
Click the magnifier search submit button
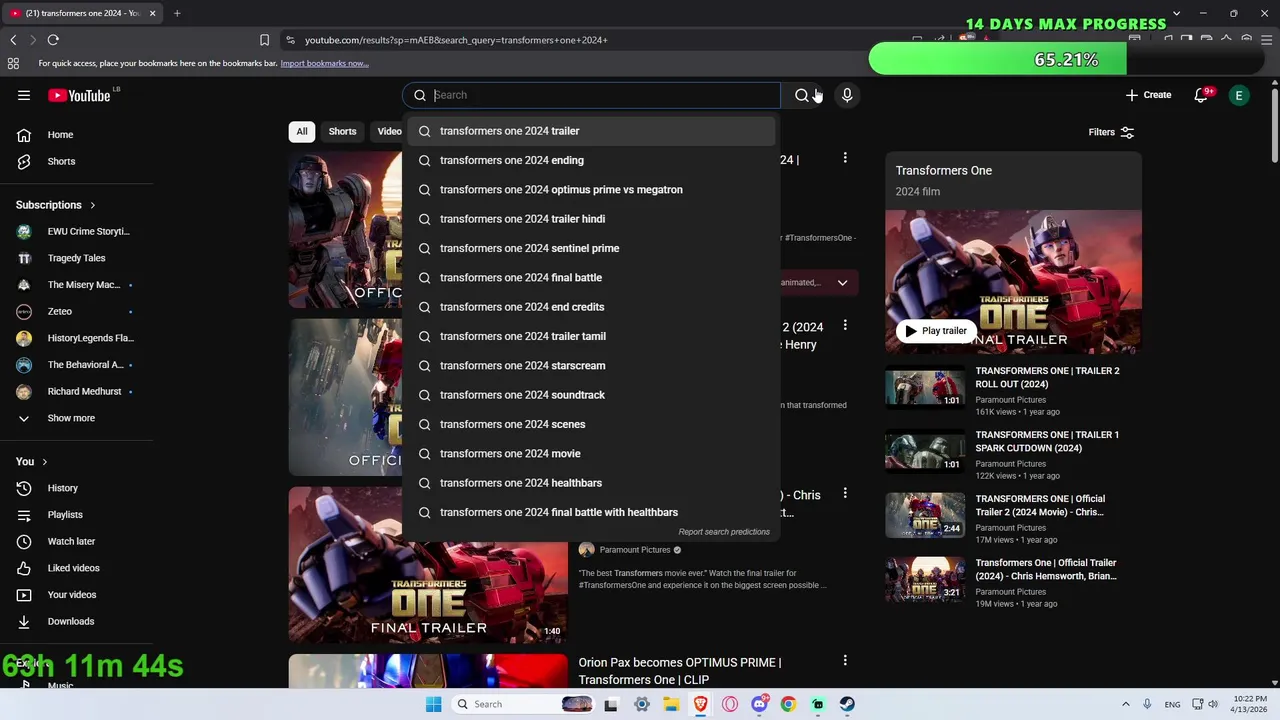pyautogui.click(x=802, y=95)
